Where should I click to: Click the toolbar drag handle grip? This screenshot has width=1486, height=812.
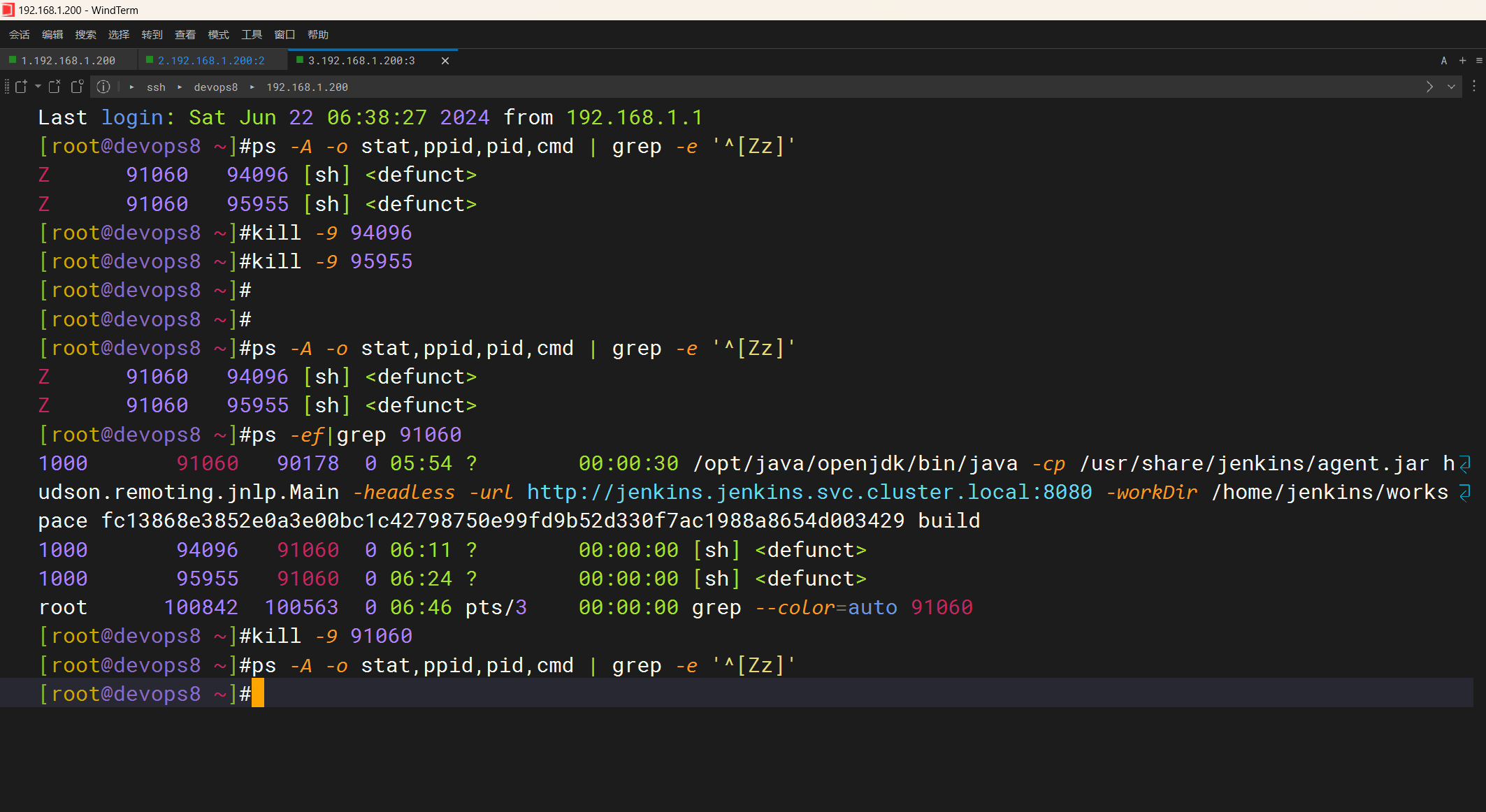point(7,87)
